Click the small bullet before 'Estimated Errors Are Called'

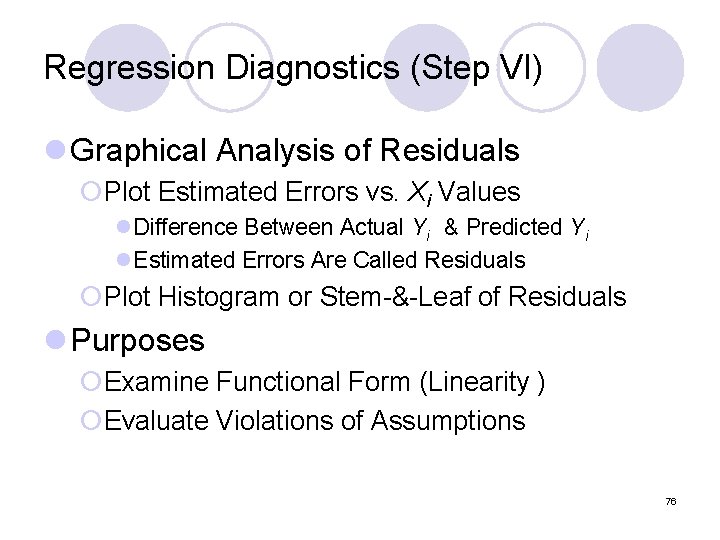[123, 261]
